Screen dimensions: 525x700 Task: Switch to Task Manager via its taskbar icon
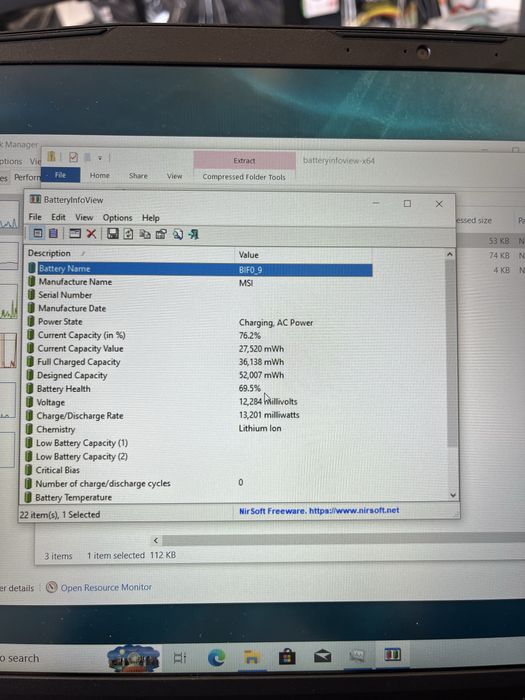tap(357, 655)
